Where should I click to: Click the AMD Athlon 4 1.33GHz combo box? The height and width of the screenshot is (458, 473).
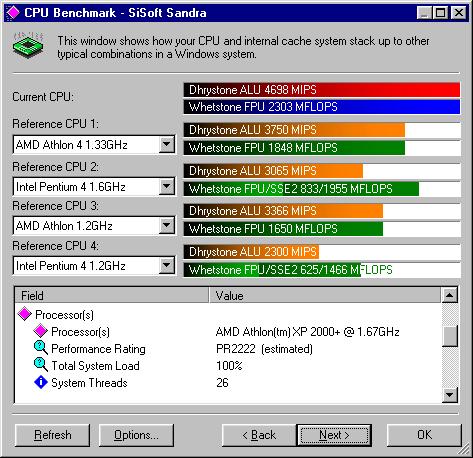(x=94, y=145)
